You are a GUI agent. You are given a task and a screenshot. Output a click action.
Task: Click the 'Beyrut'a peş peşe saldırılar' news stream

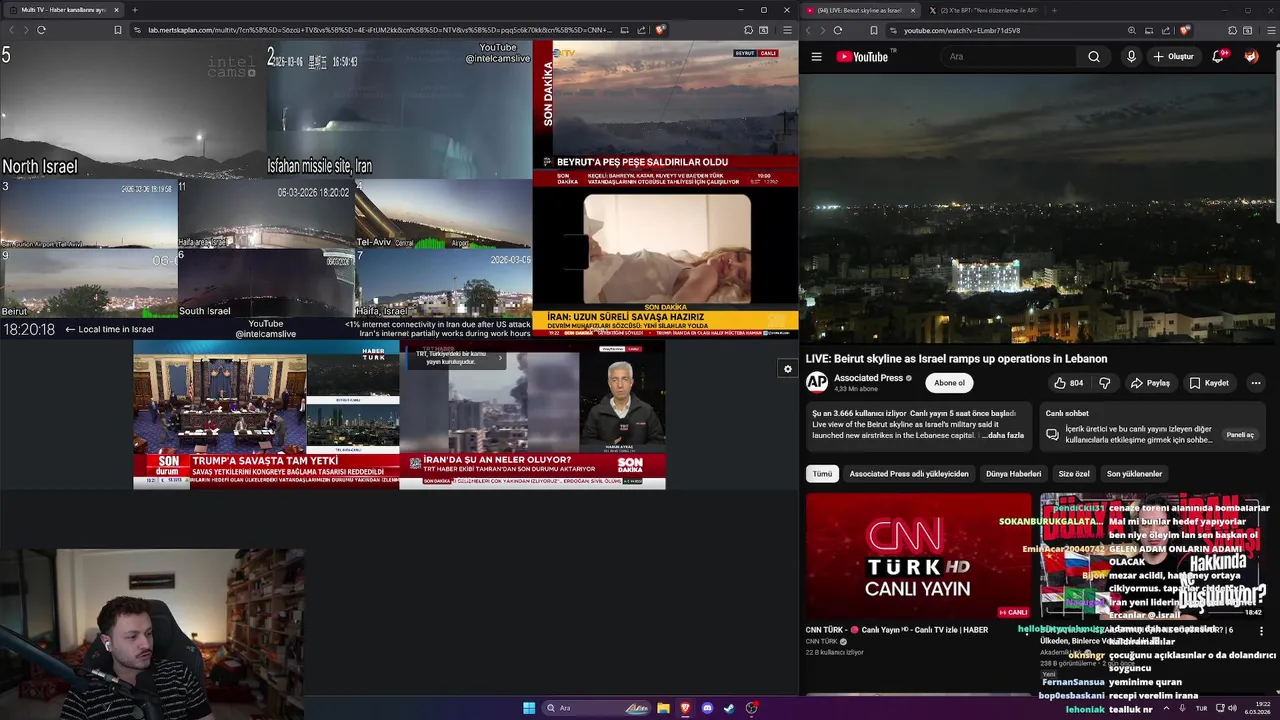665,114
